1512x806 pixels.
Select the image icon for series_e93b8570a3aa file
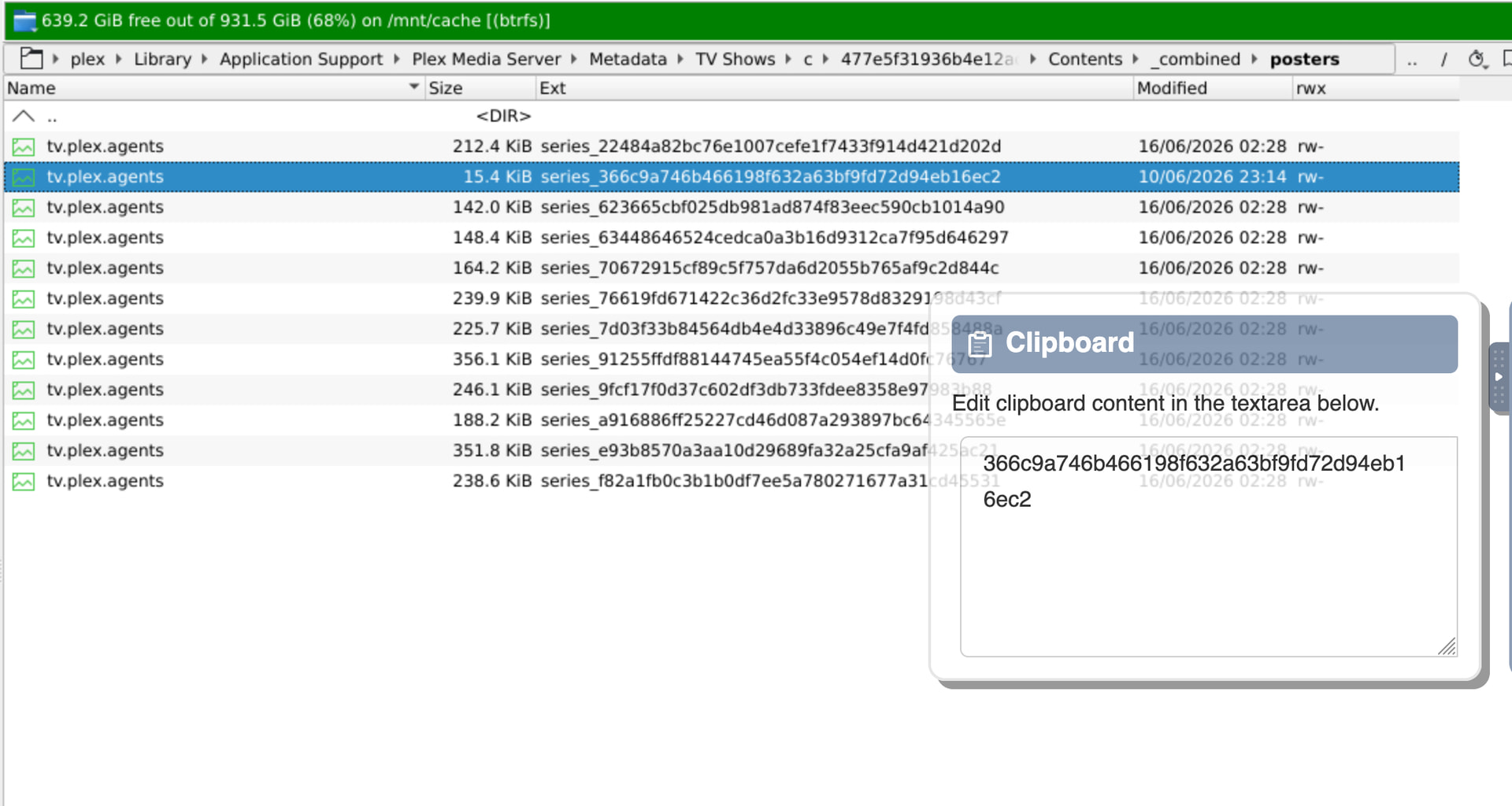click(24, 452)
